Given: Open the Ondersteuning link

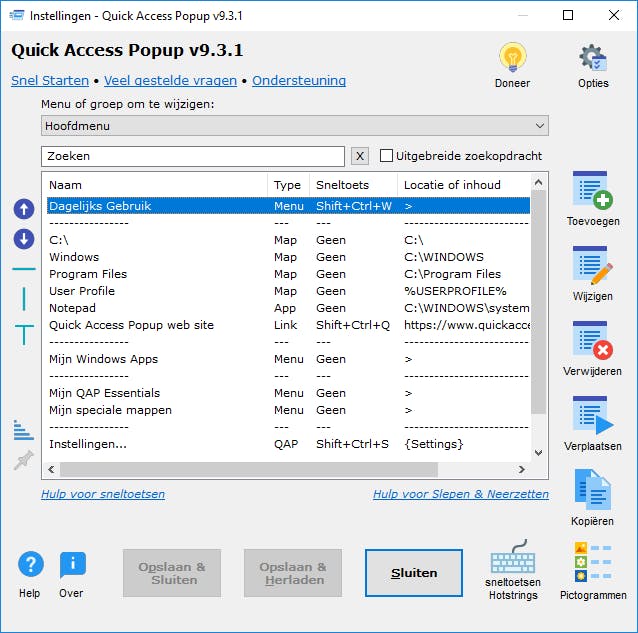Looking at the screenshot, I should coord(299,81).
